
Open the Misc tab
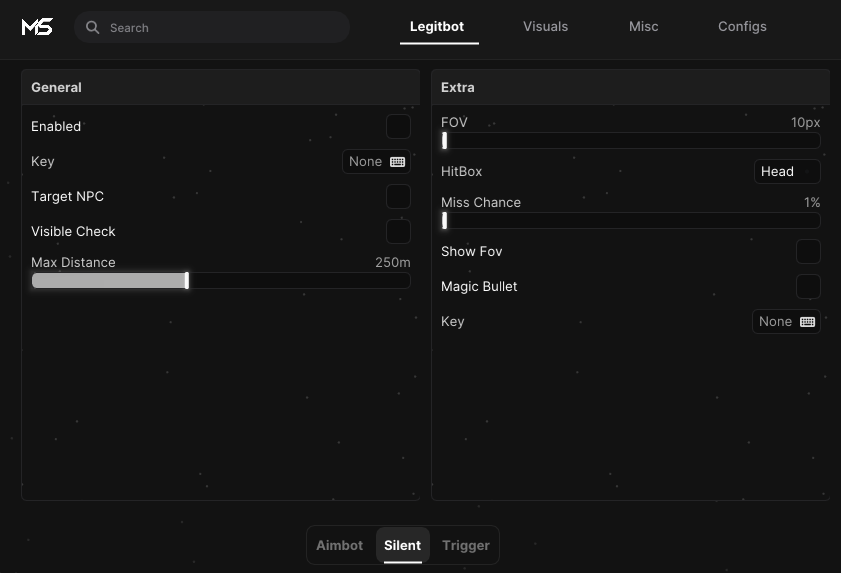tap(644, 27)
